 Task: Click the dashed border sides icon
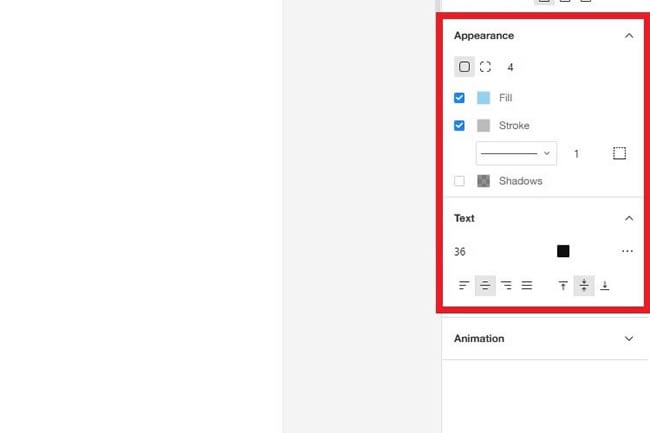[619, 153]
